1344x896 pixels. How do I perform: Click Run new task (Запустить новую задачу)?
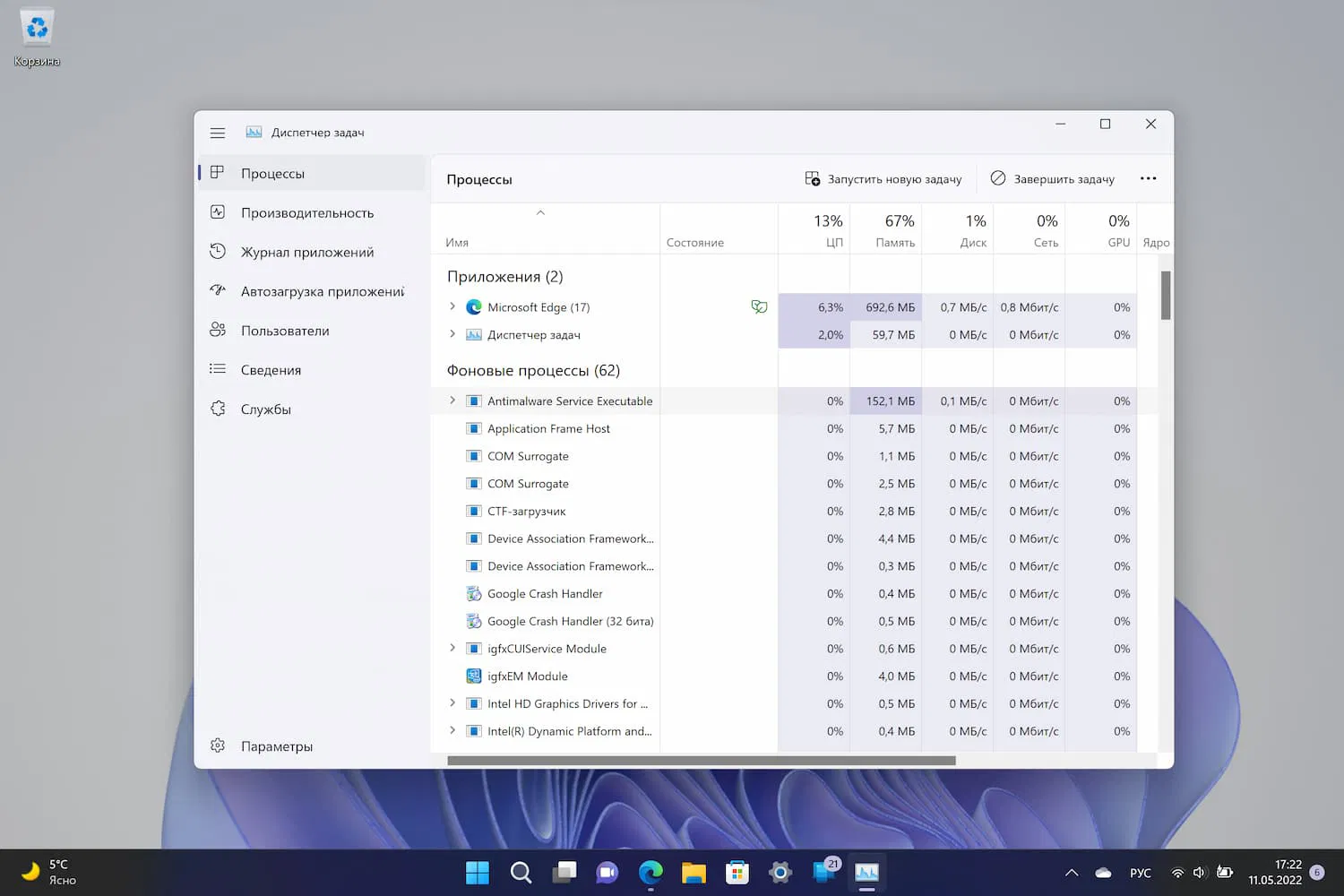(883, 179)
